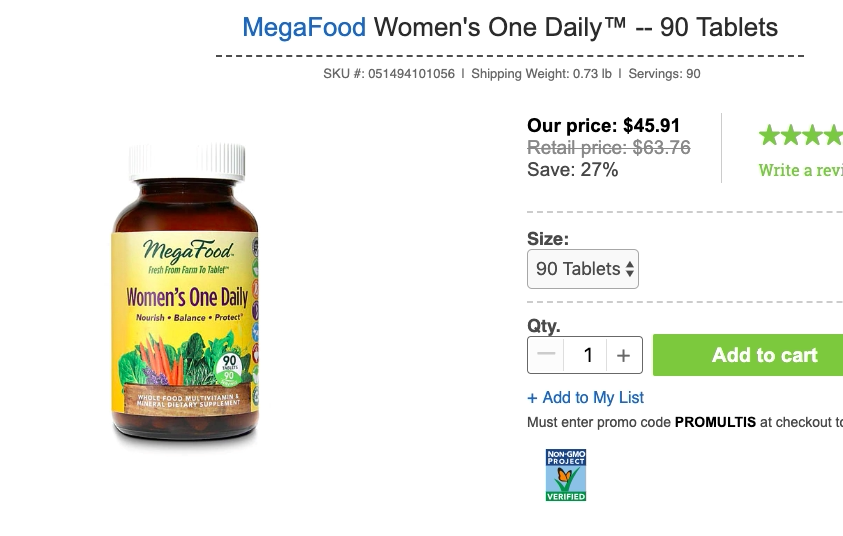The width and height of the screenshot is (843, 536).
Task: Click the SKU number text
Action: coord(389,74)
